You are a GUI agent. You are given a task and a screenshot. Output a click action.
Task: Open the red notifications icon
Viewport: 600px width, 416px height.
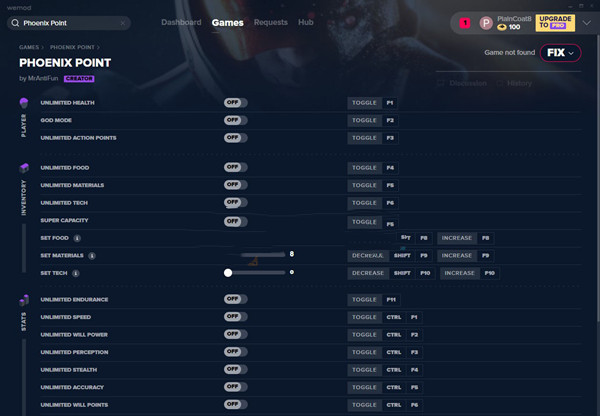[x=465, y=22]
